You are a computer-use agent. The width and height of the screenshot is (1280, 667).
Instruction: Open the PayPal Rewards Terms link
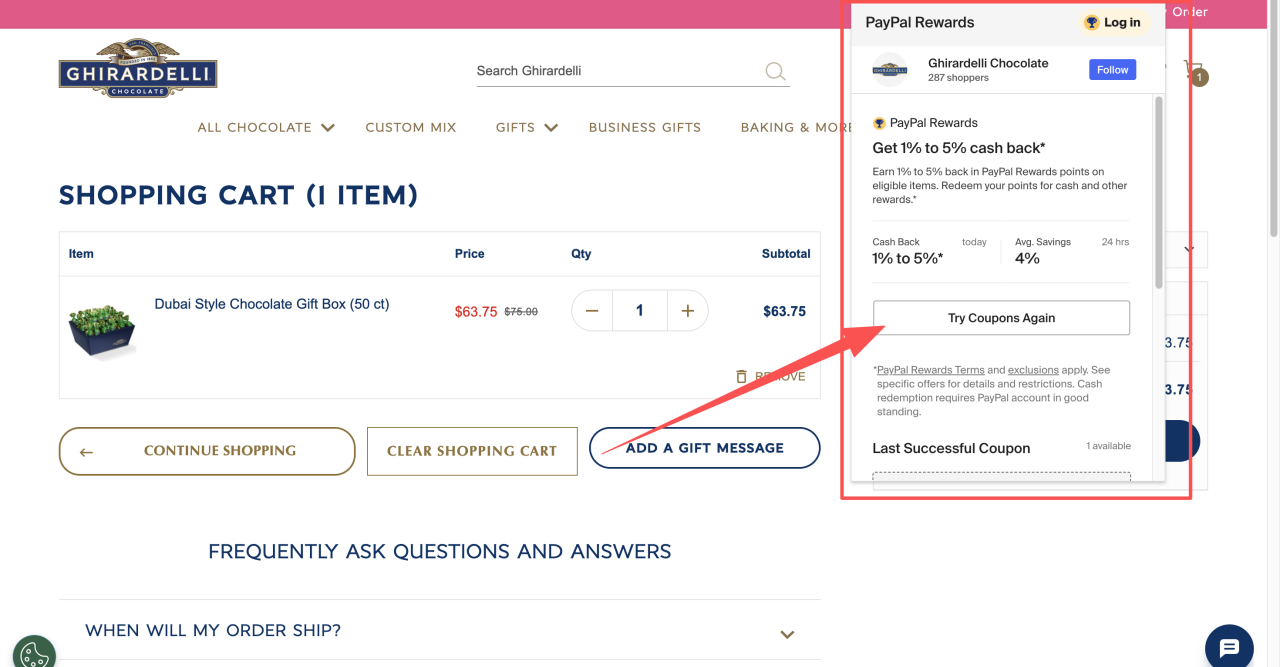[x=929, y=369]
